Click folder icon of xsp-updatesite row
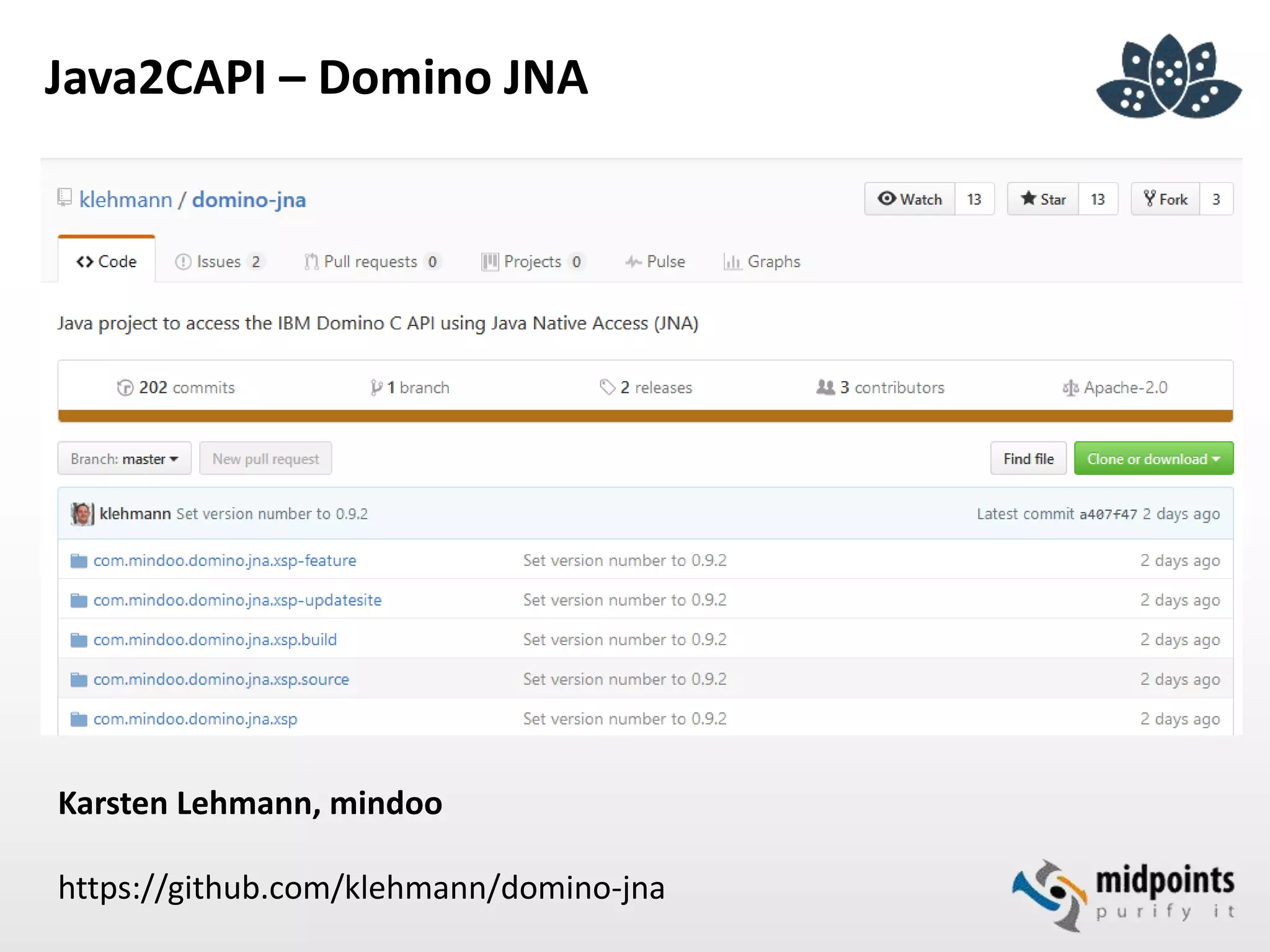The height and width of the screenshot is (952, 1270). (x=79, y=601)
